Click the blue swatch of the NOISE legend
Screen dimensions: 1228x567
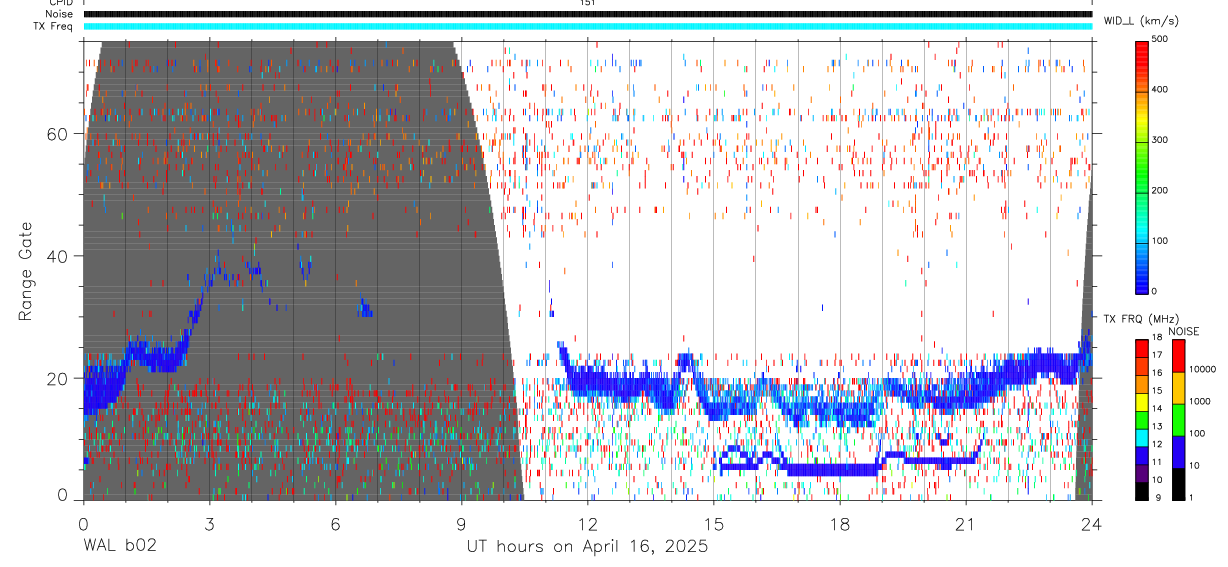[1179, 451]
